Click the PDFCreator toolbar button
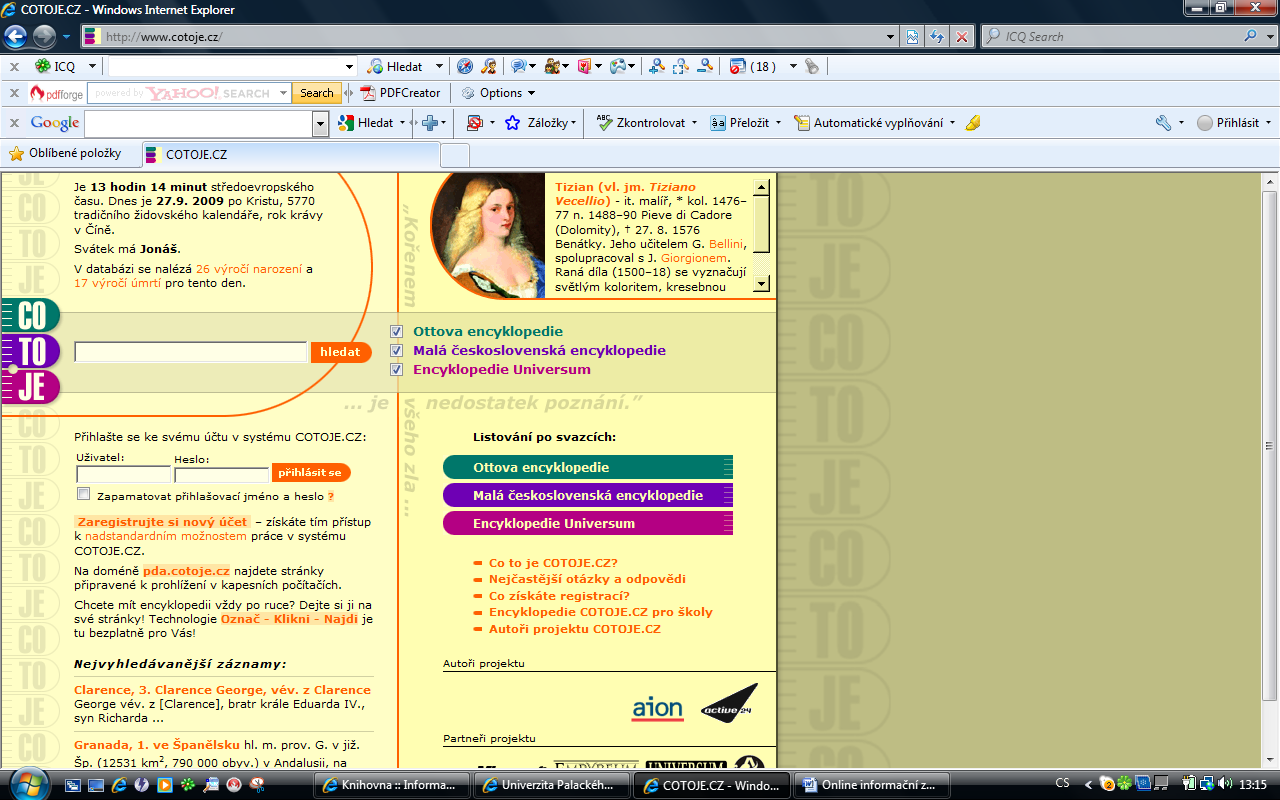The image size is (1280, 800). pyautogui.click(x=400, y=93)
